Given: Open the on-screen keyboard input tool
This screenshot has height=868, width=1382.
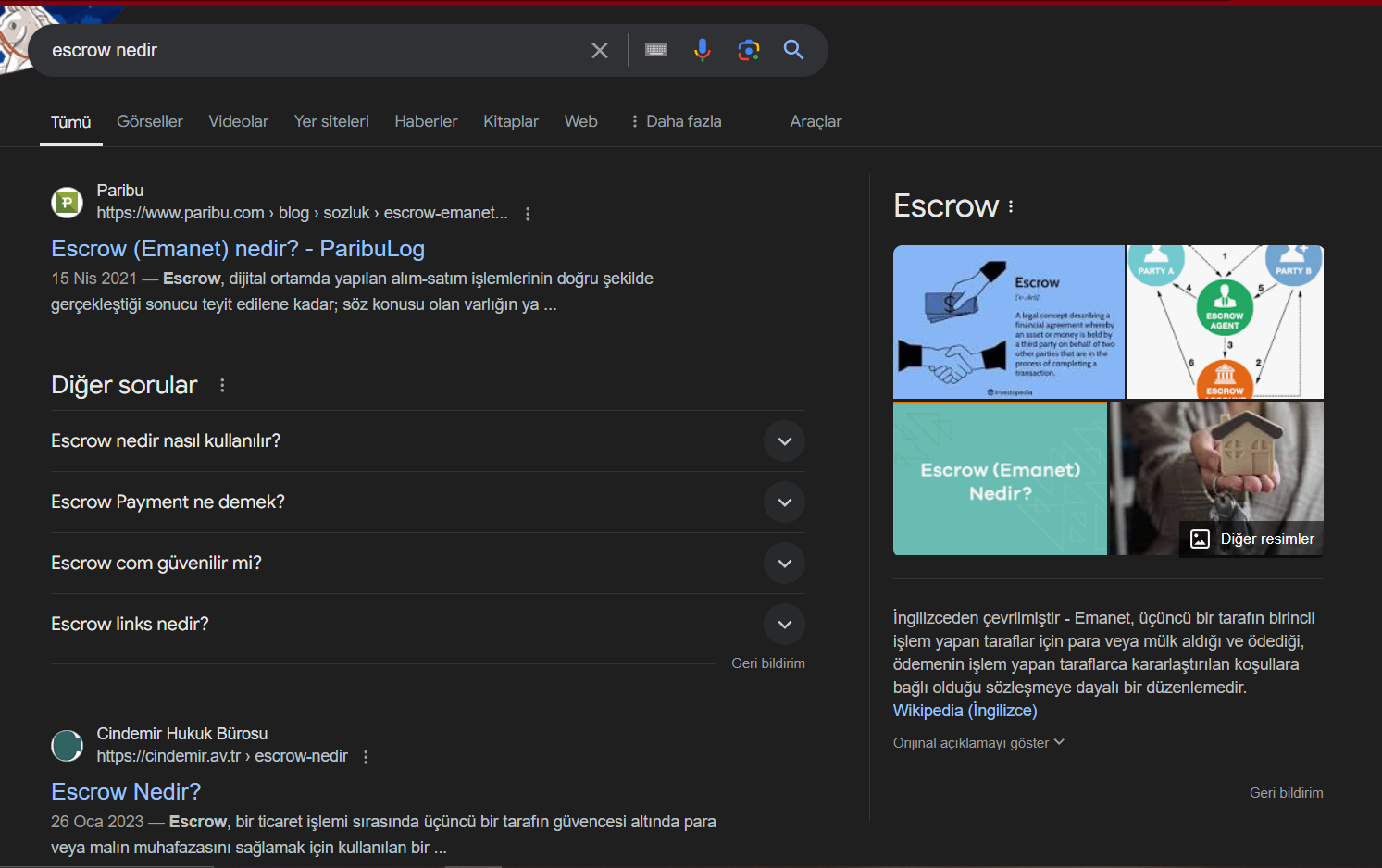Looking at the screenshot, I should (x=656, y=50).
